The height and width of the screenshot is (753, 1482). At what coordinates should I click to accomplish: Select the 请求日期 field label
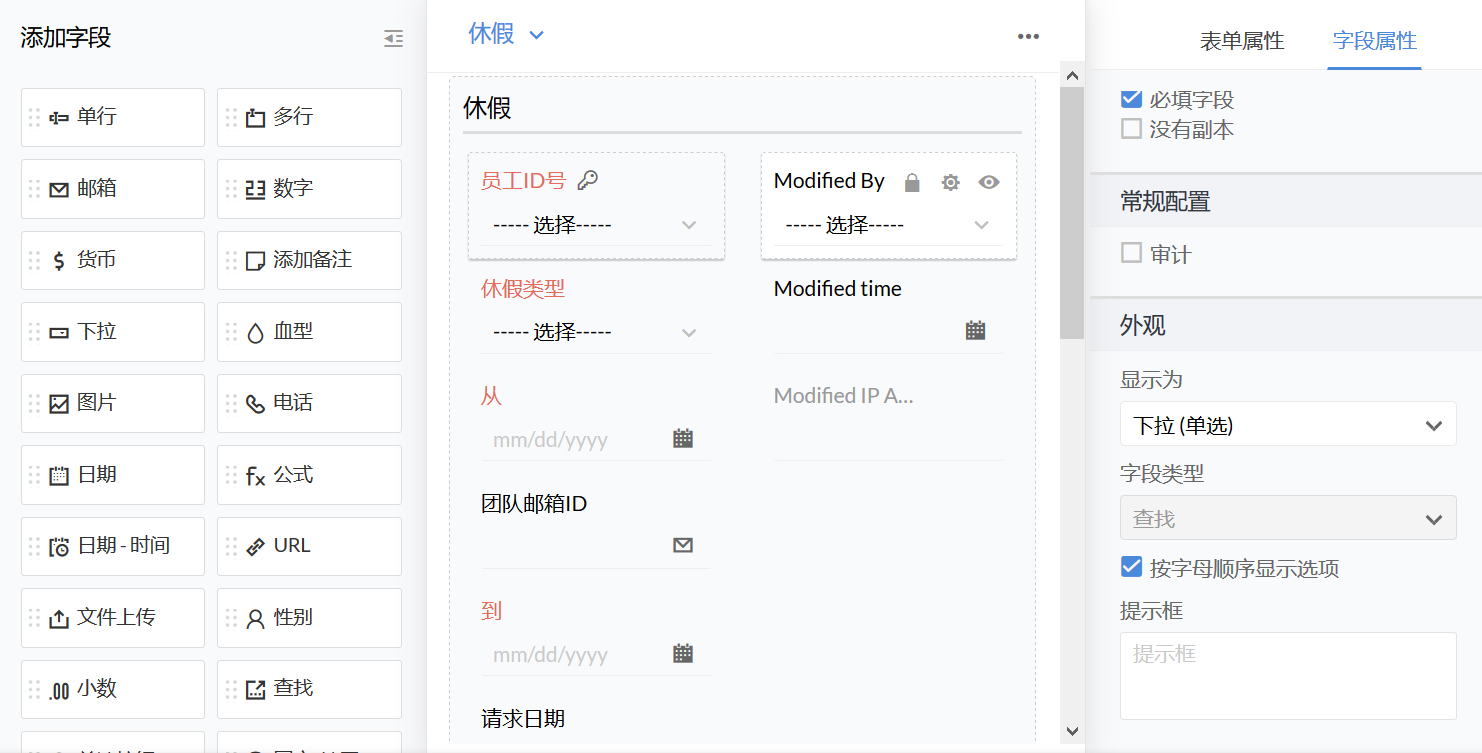(x=523, y=718)
